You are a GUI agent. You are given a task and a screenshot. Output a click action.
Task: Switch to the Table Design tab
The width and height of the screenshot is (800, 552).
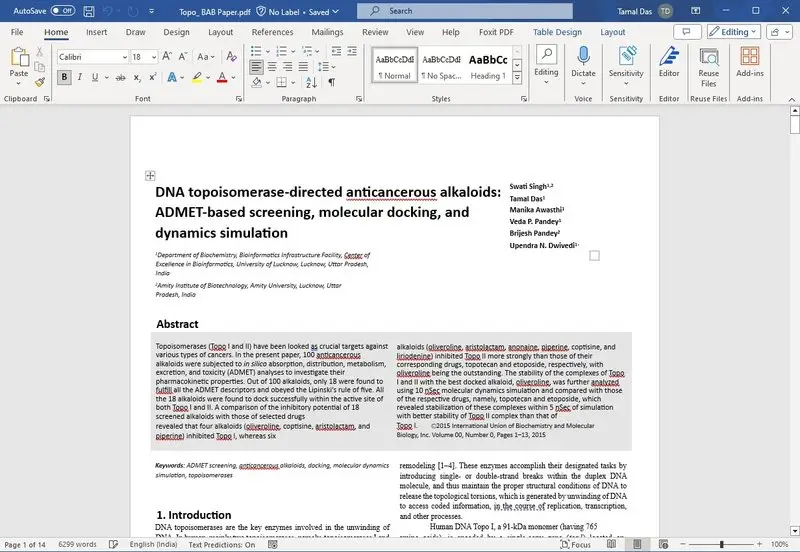[557, 32]
